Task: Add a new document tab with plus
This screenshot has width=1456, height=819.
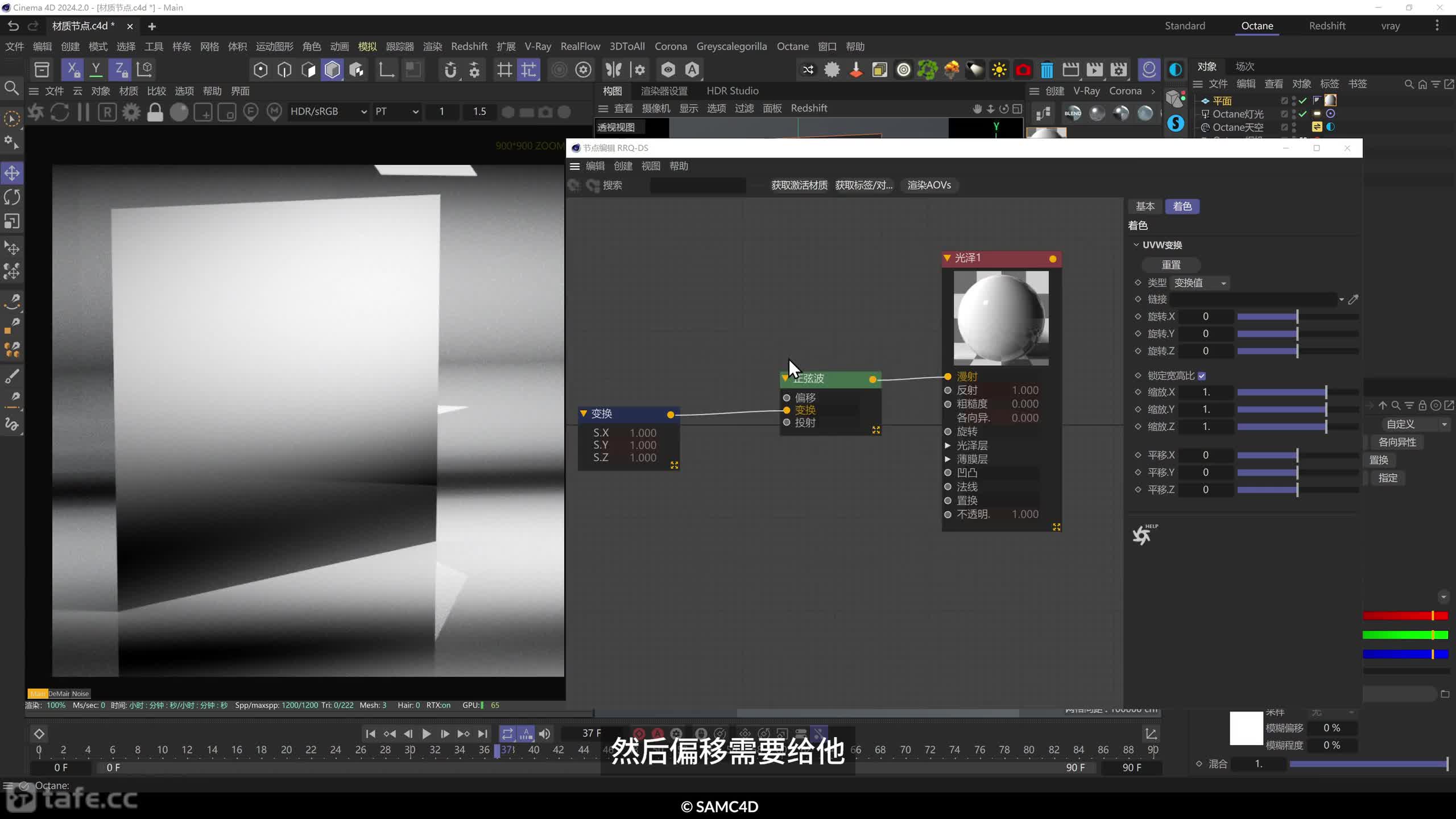Action: coord(152,26)
